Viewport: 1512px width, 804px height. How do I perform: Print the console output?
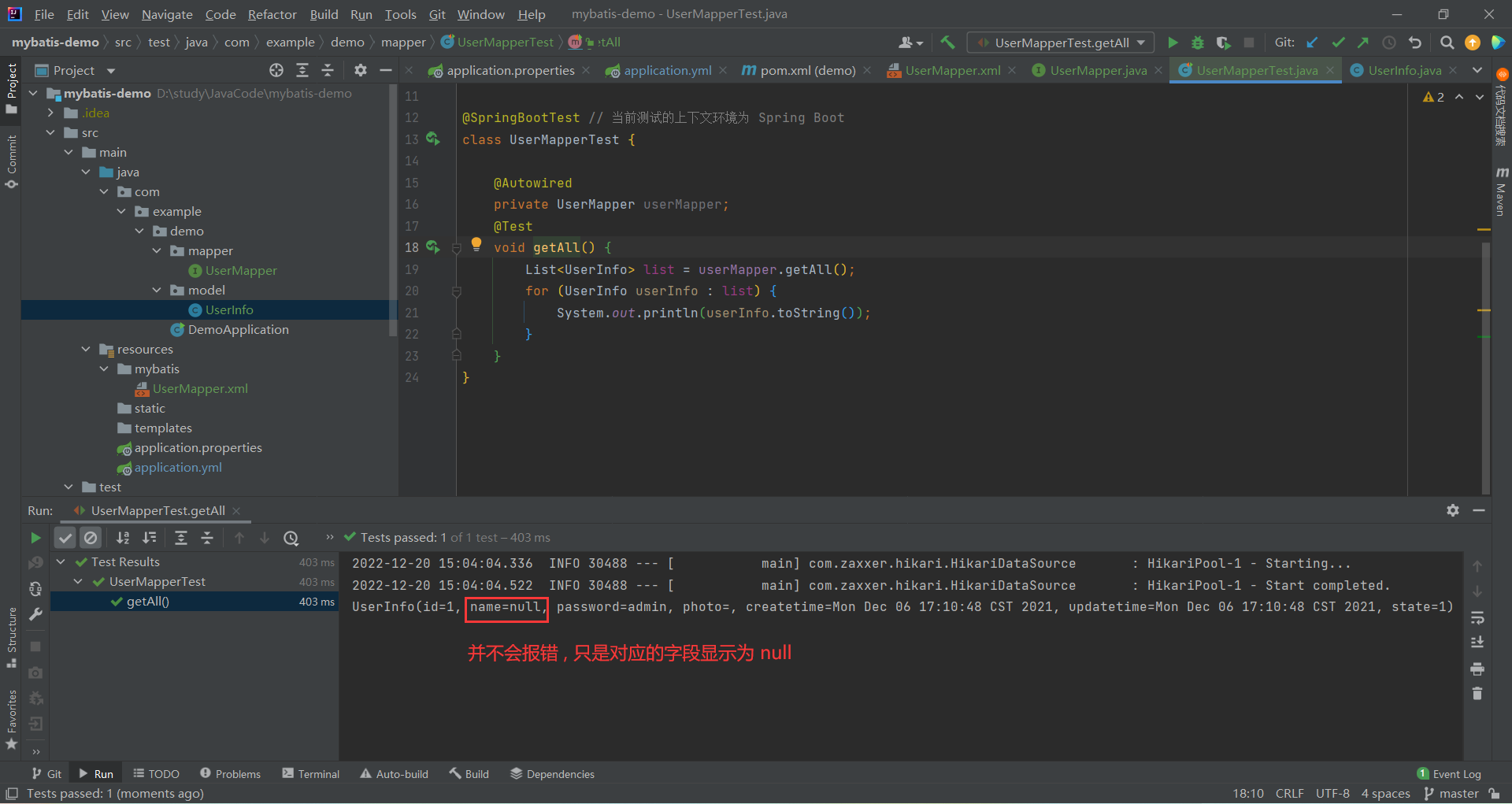click(x=1477, y=669)
